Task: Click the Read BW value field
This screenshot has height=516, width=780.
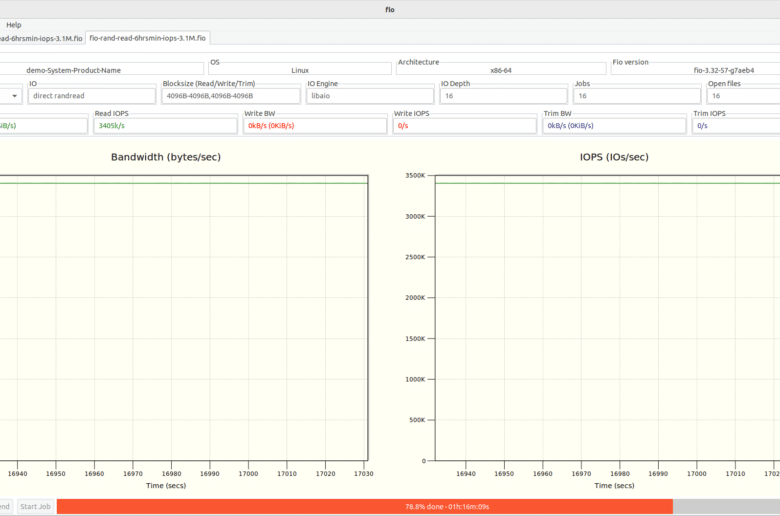Action: (44, 126)
